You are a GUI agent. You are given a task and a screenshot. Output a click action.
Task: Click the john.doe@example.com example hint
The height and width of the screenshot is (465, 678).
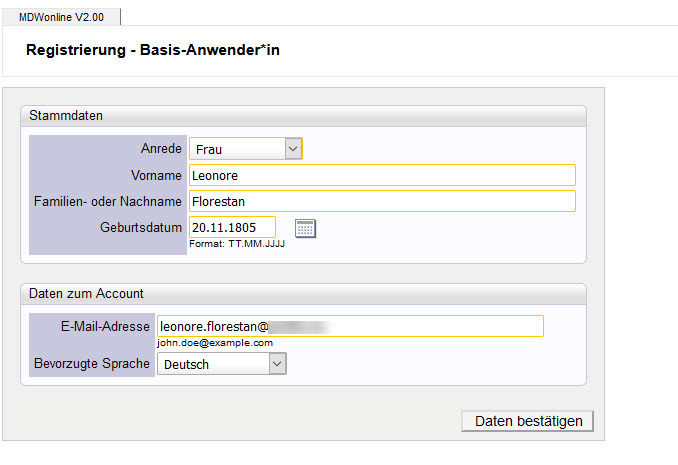215,343
